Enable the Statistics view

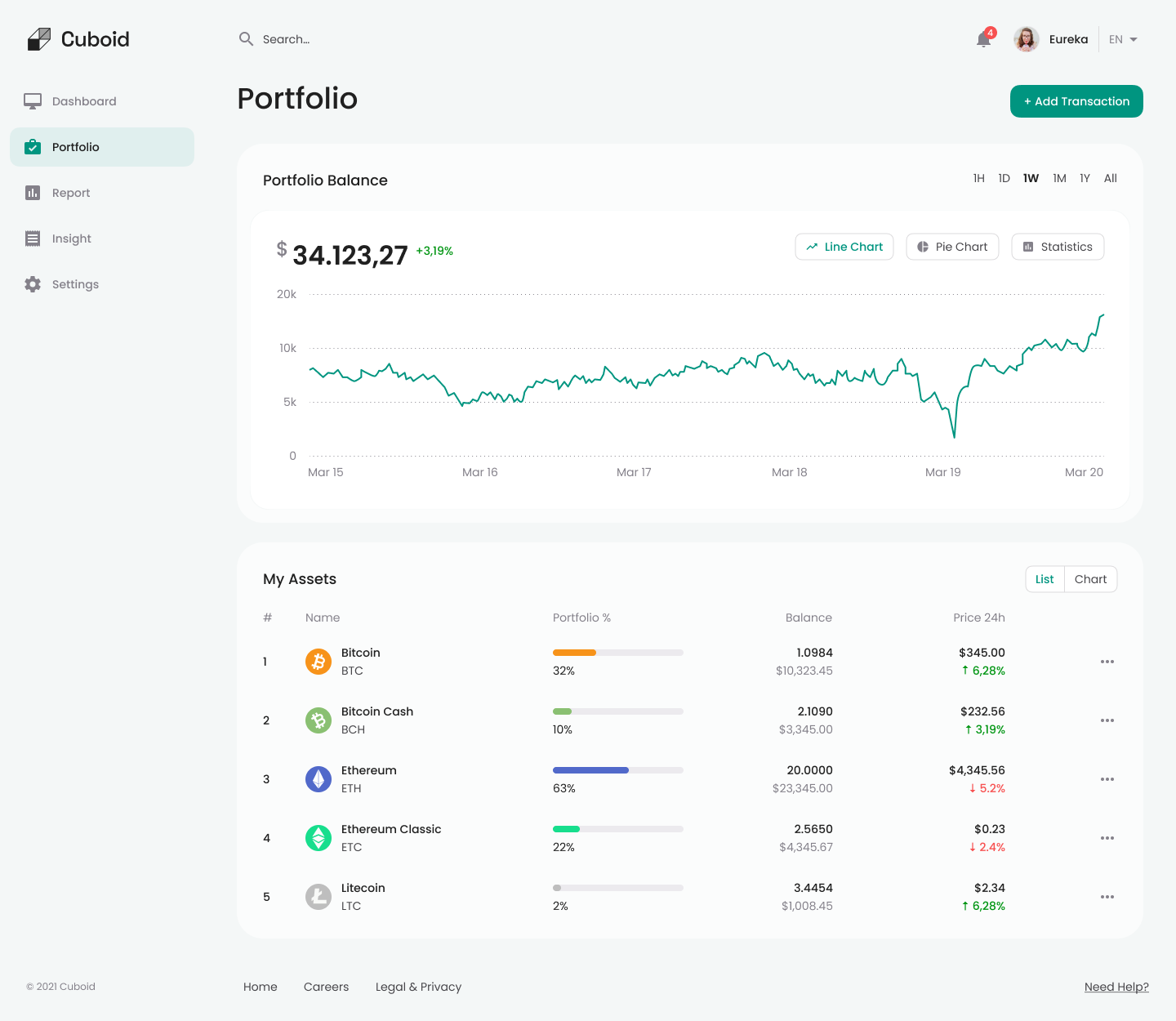(x=1058, y=246)
